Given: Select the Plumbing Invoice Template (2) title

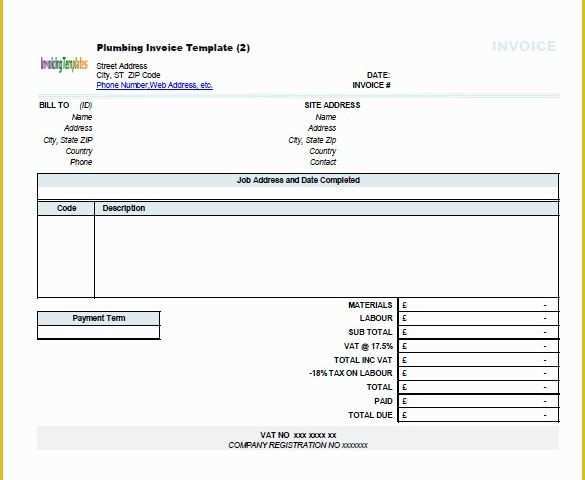Looking at the screenshot, I should (173, 48).
